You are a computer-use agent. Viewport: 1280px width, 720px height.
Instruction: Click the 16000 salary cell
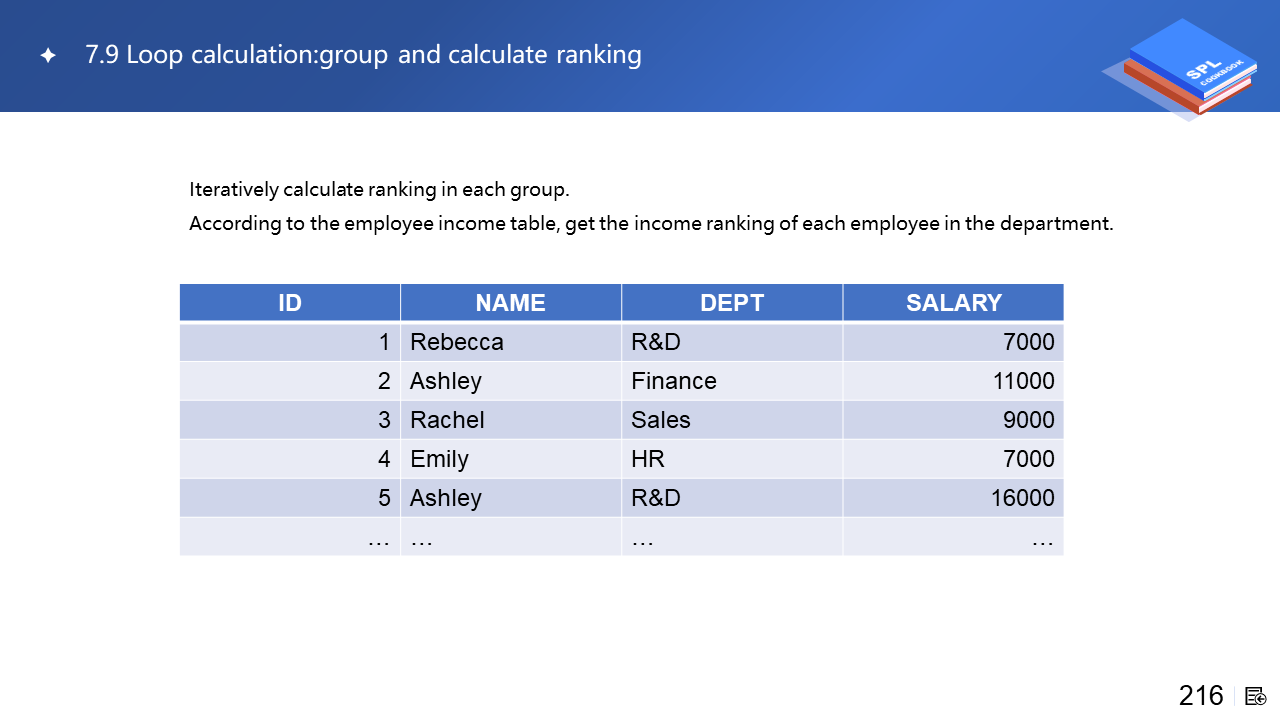[1022, 498]
